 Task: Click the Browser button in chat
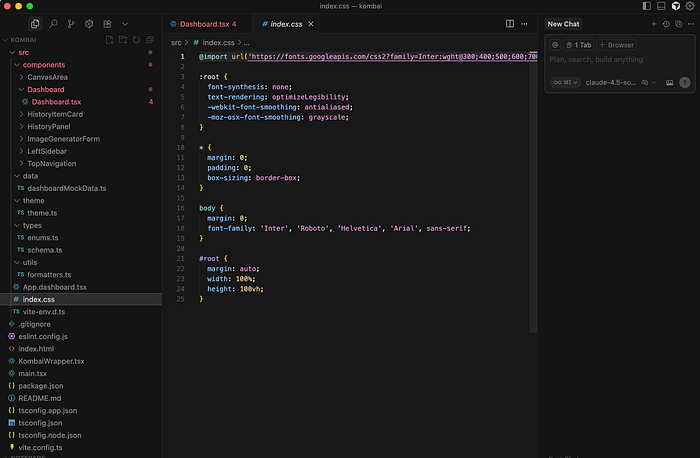click(616, 45)
